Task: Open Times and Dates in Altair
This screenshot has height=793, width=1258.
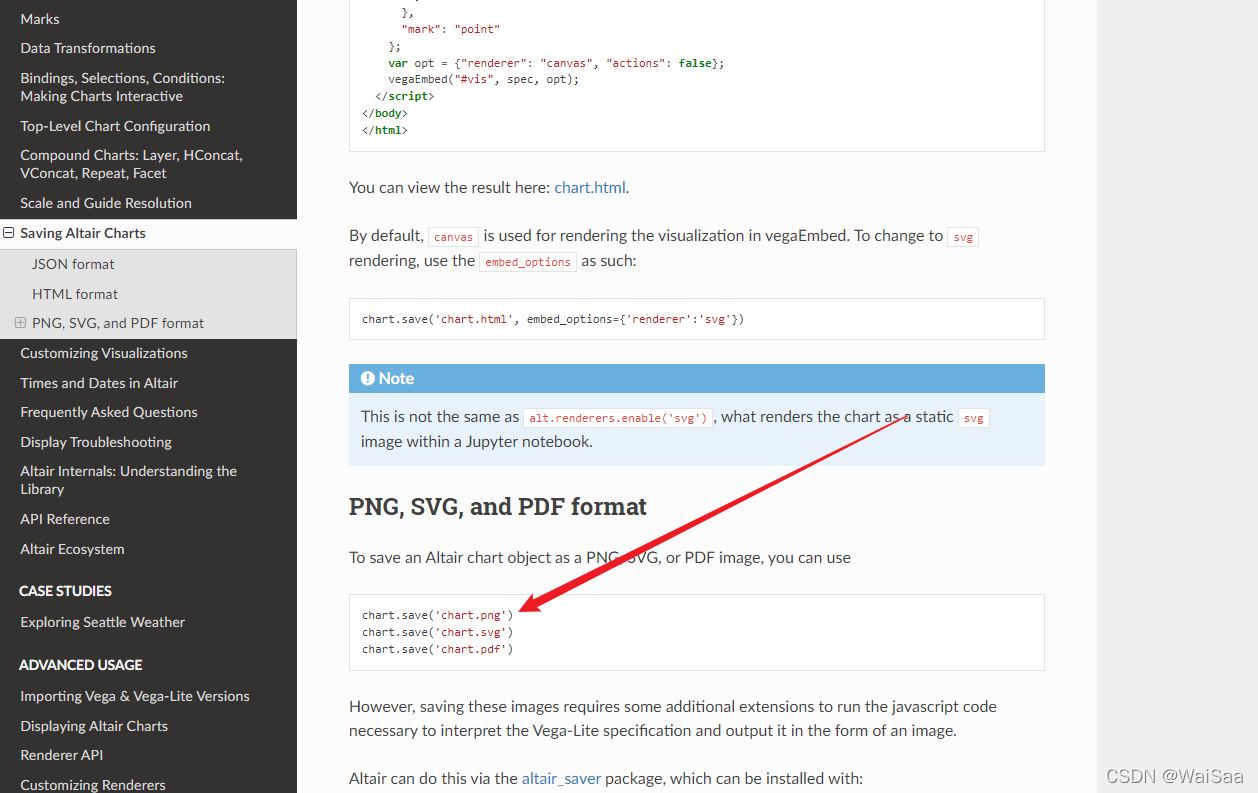Action: pyautogui.click(x=99, y=383)
